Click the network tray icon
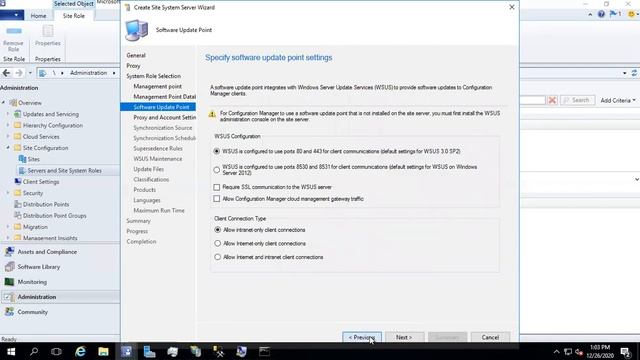 (x=568, y=352)
